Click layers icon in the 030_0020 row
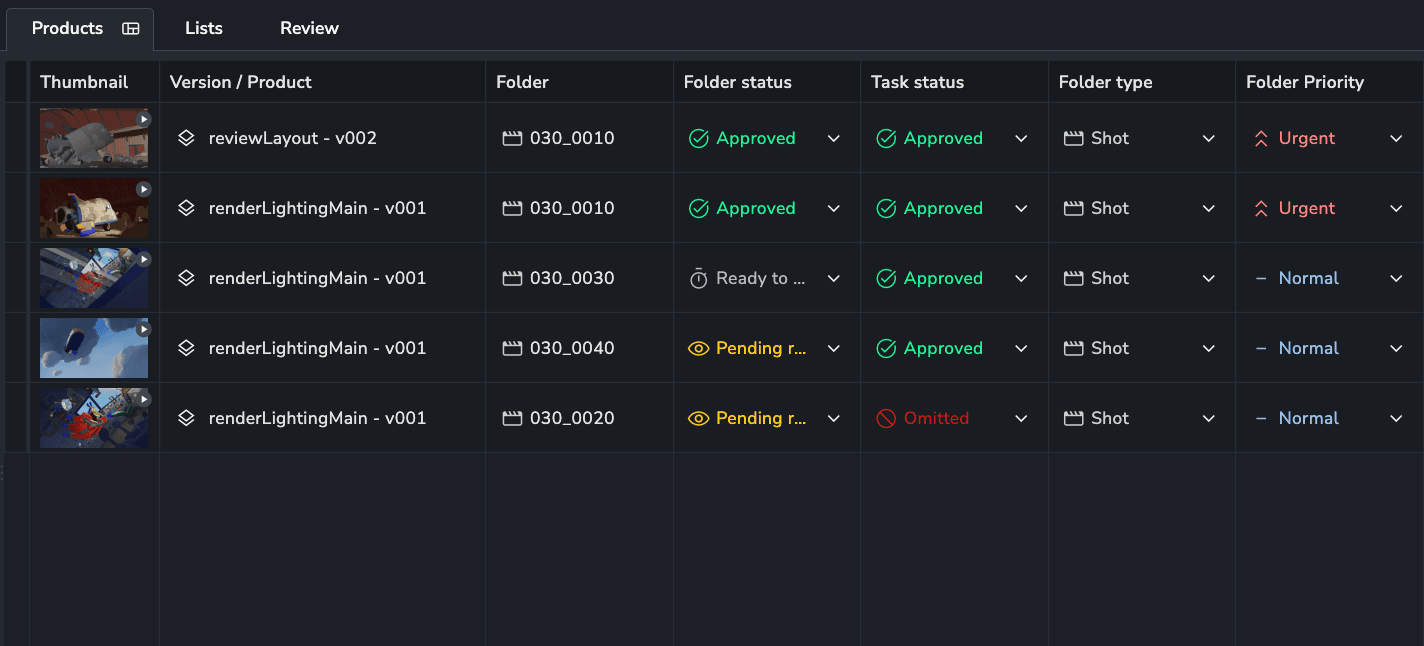The width and height of the screenshot is (1424, 646). (x=186, y=418)
